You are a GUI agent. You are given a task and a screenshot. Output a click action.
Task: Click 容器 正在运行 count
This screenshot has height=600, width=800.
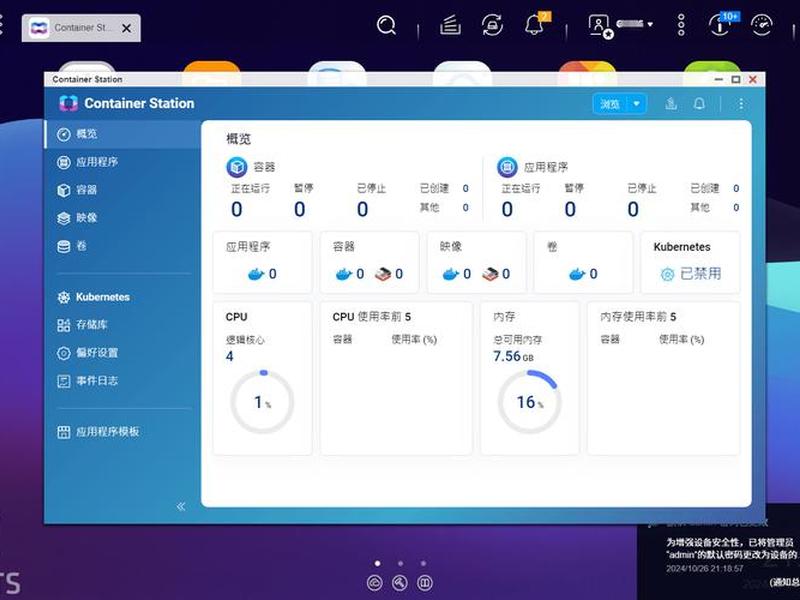pyautogui.click(x=237, y=209)
